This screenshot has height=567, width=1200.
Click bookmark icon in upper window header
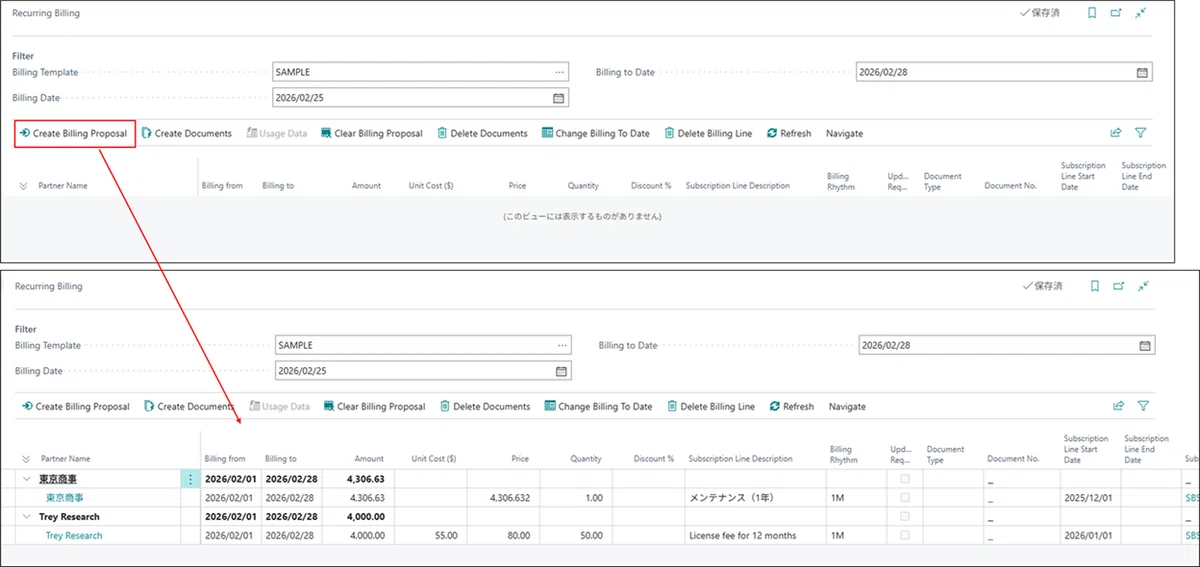pos(1092,13)
